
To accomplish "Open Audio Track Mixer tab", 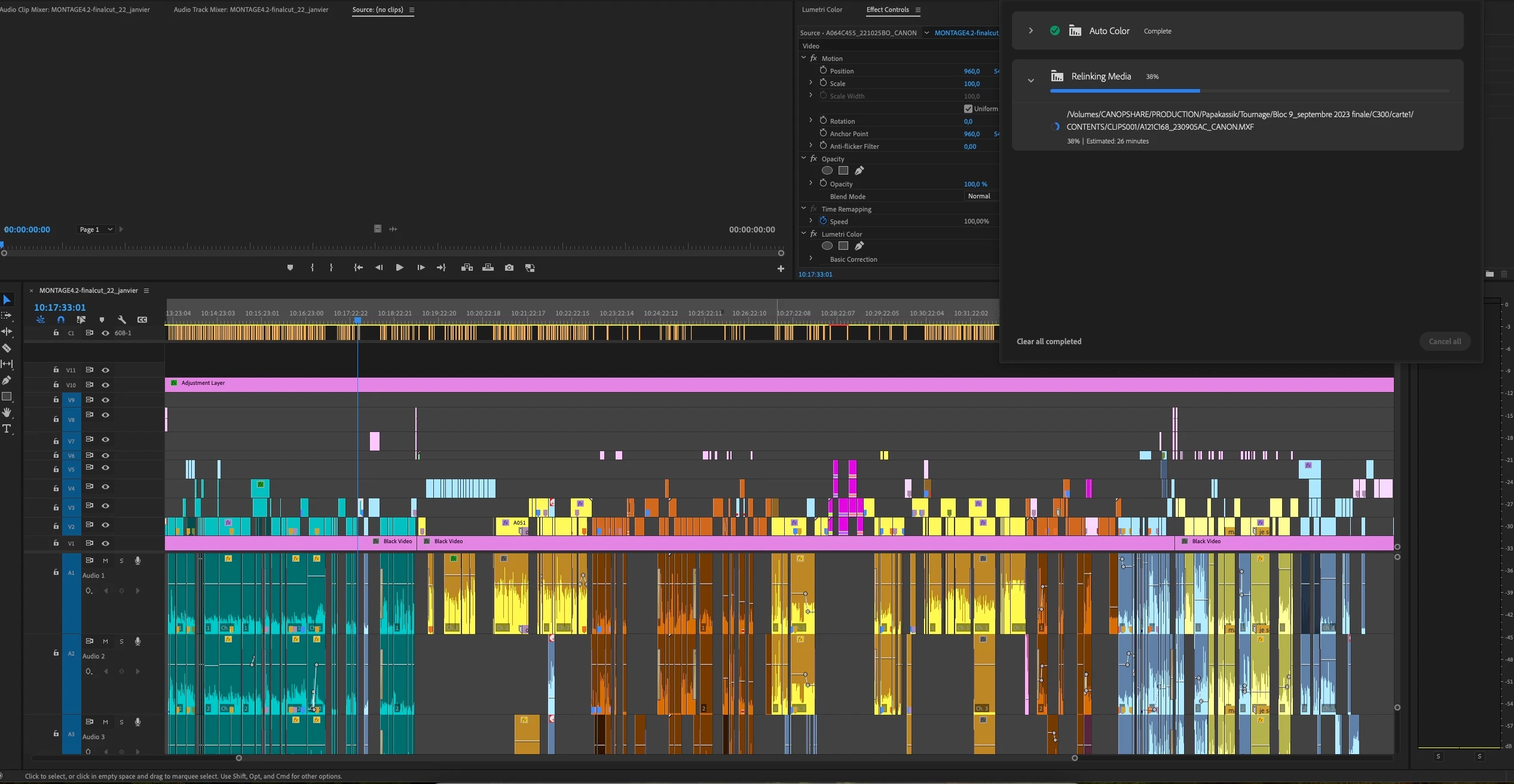I will click(250, 10).
